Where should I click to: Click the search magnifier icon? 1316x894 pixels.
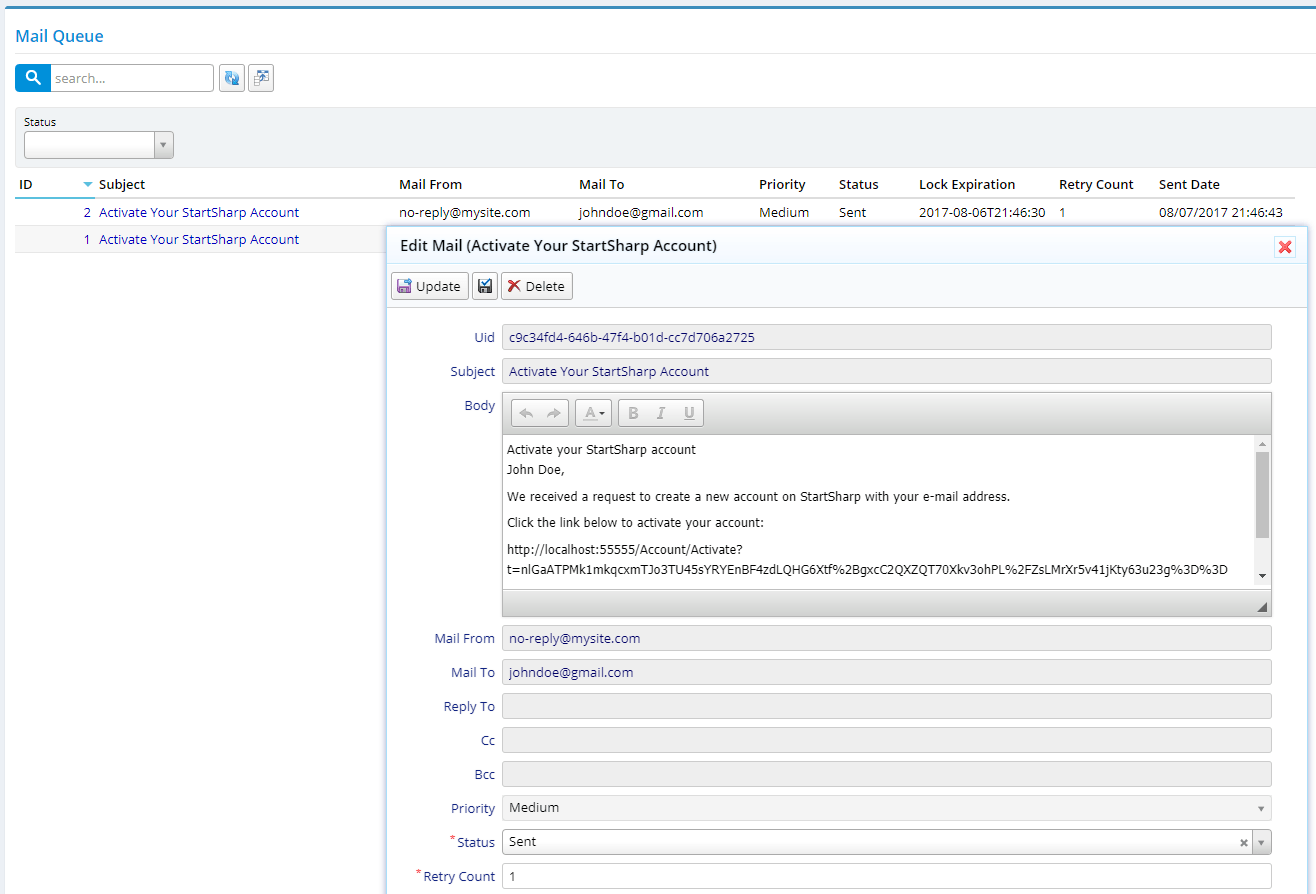32,77
